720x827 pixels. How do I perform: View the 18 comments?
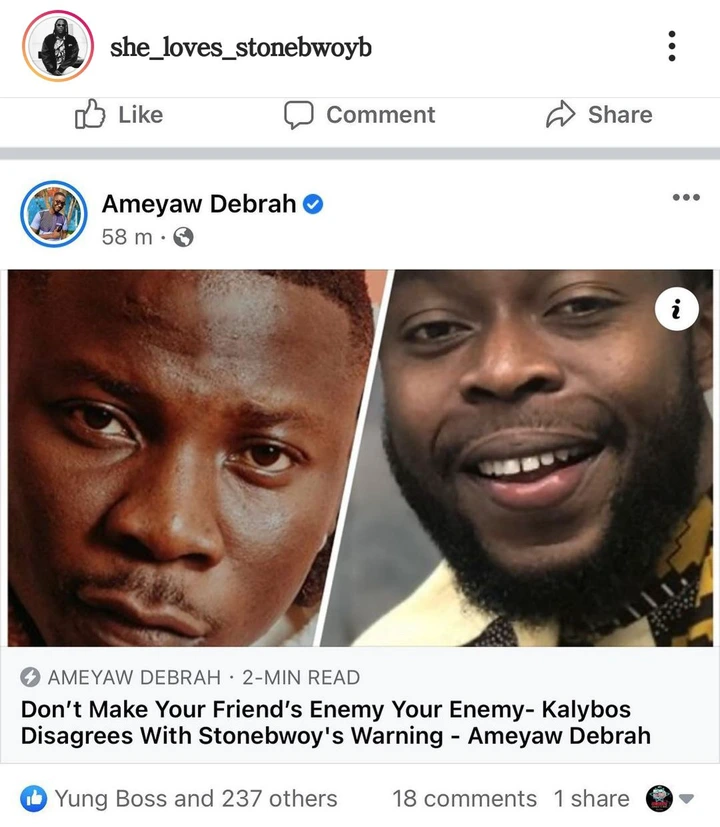tap(464, 799)
